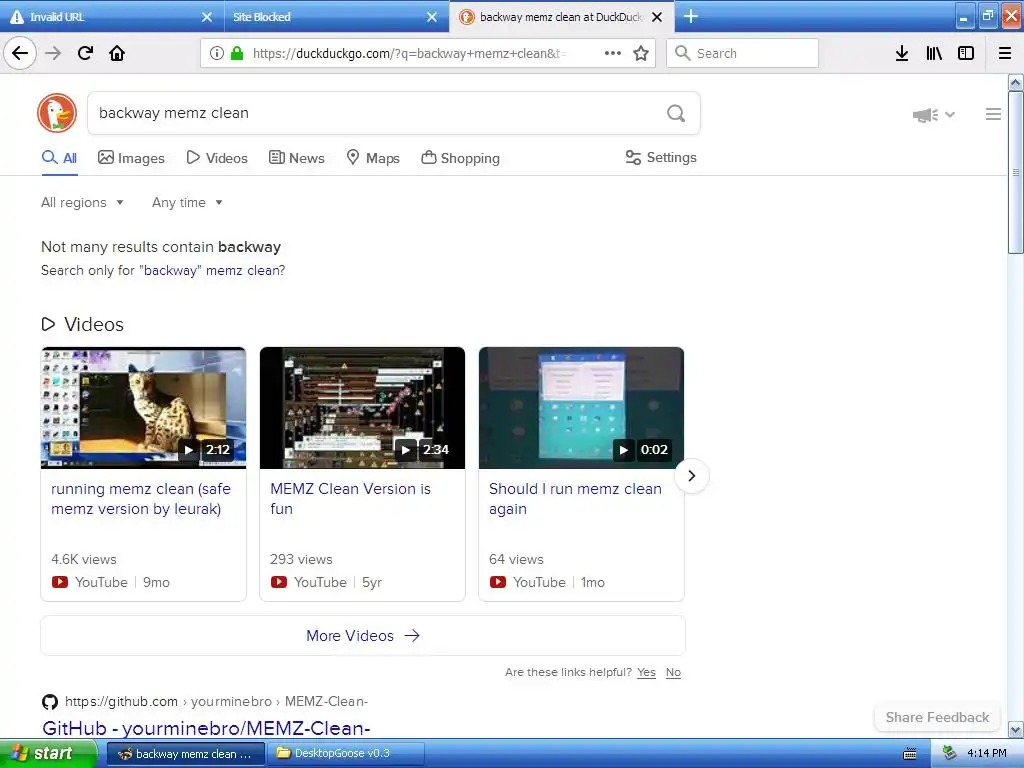Answer Yes to links helpful
This screenshot has height=768, width=1024.
click(646, 672)
